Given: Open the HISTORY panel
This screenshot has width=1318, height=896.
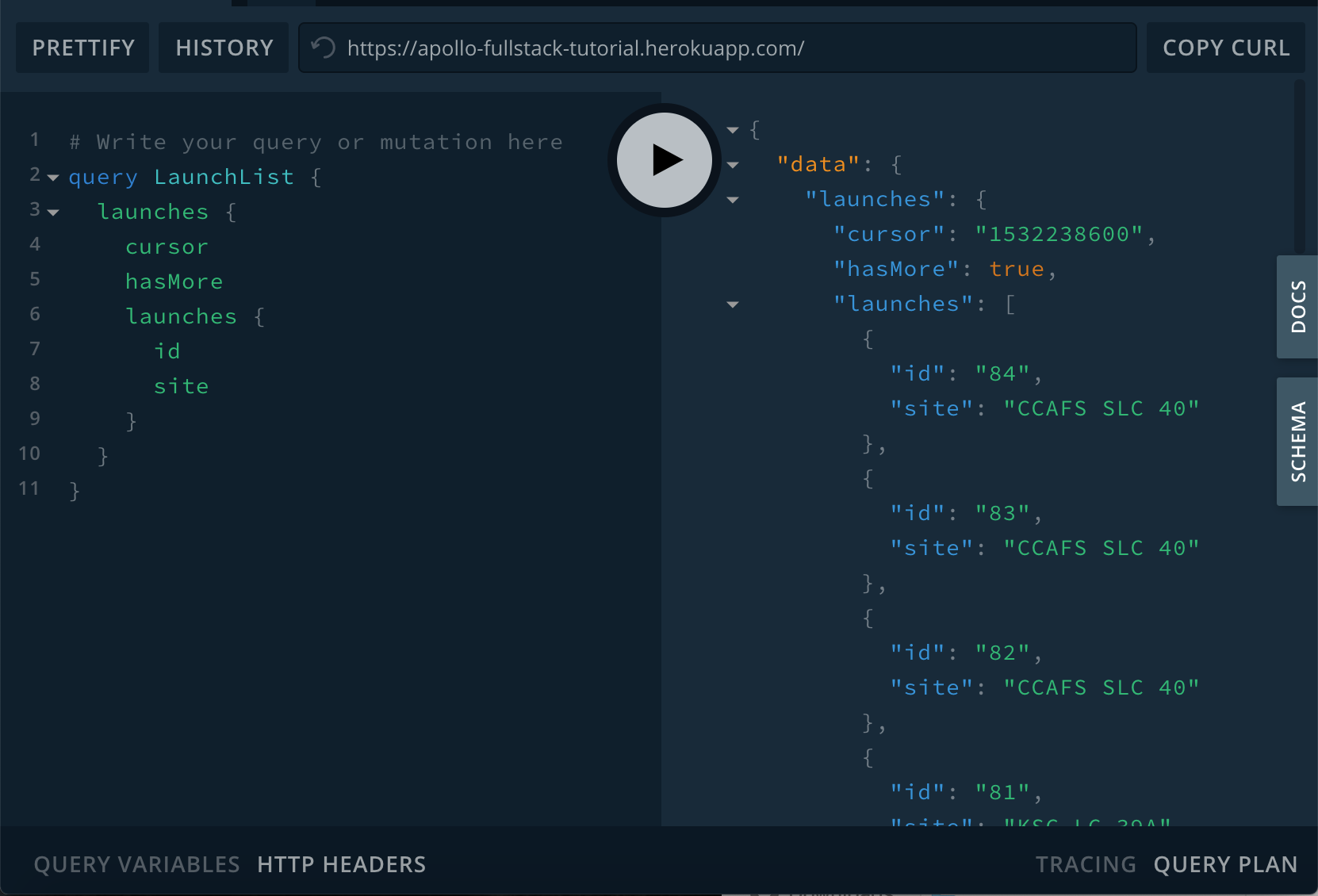Looking at the screenshot, I should coord(224,48).
